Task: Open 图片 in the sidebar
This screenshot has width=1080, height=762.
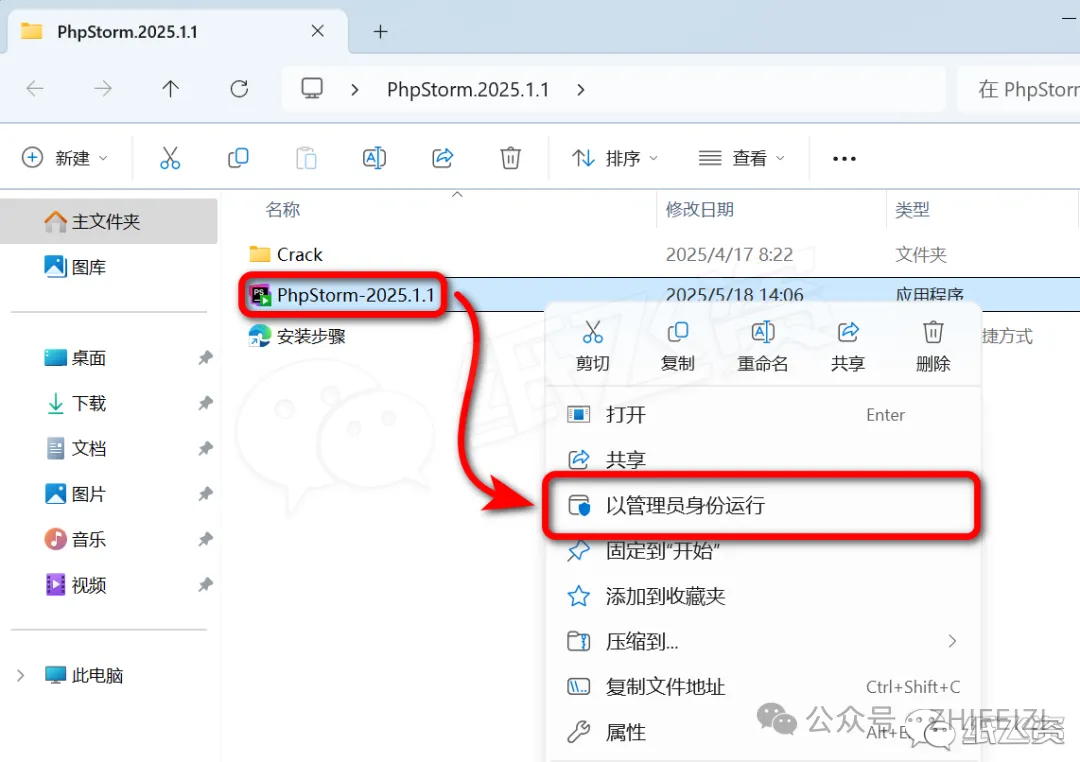Action: (75, 494)
